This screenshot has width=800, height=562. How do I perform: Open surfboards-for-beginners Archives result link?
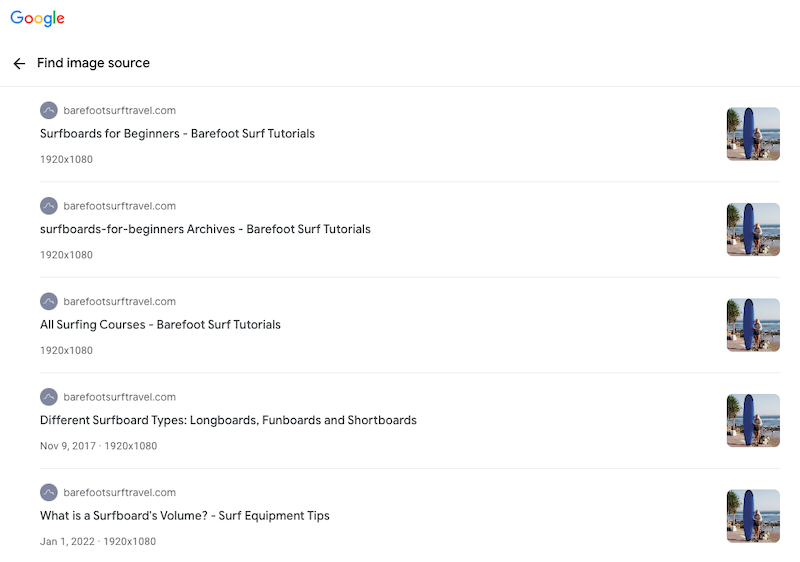[x=205, y=229]
